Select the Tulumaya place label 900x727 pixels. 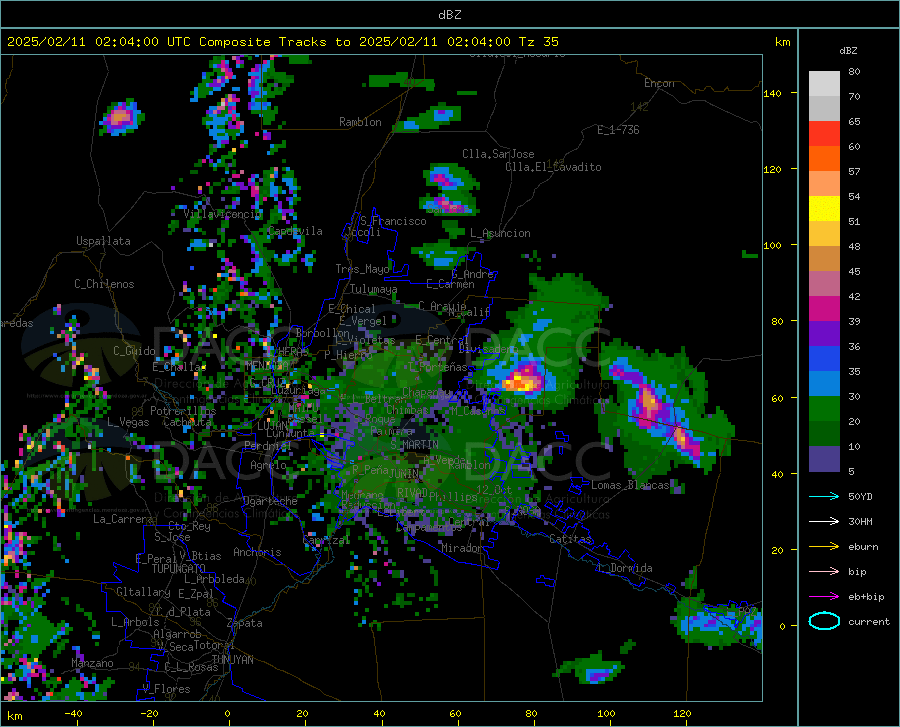coord(373,289)
